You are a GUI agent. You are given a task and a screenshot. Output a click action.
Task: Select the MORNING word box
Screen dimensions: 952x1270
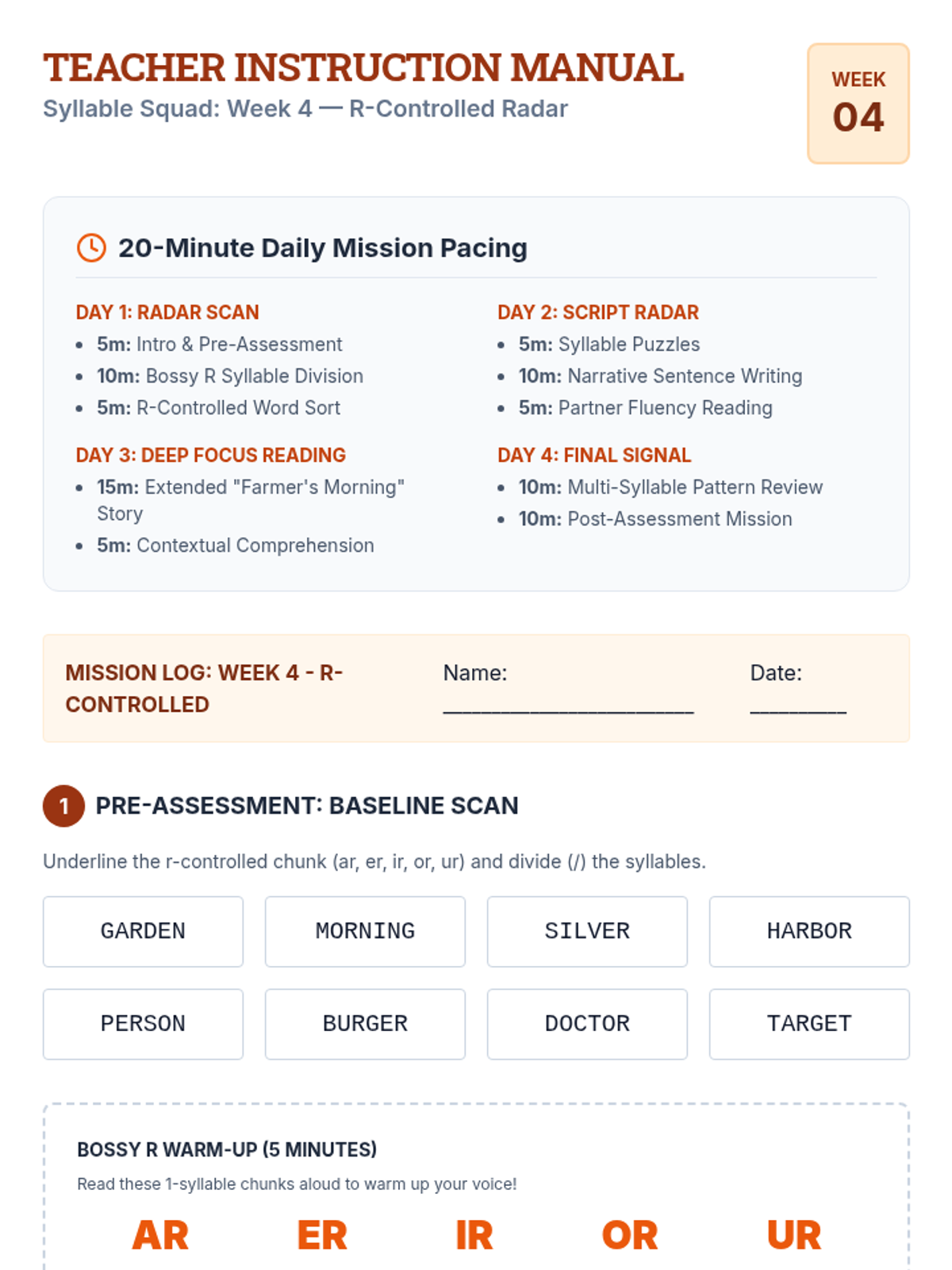point(365,931)
